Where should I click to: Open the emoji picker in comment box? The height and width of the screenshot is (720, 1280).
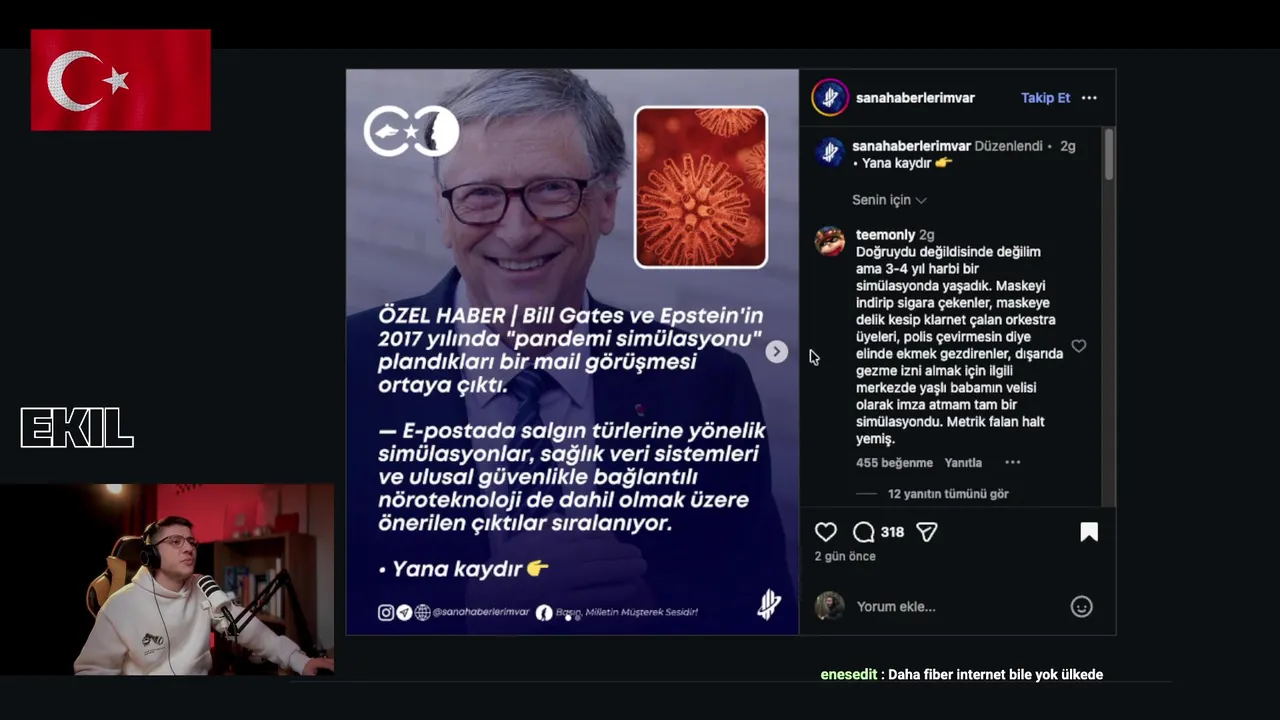click(1081, 606)
